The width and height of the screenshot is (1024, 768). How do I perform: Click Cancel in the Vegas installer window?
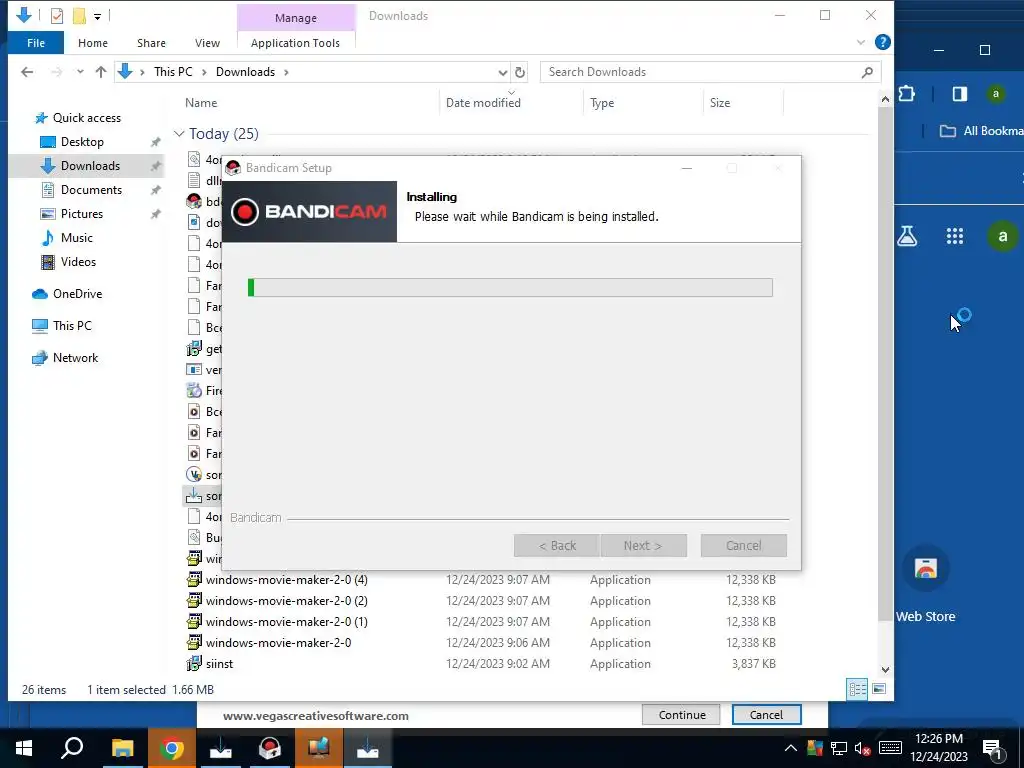point(766,715)
